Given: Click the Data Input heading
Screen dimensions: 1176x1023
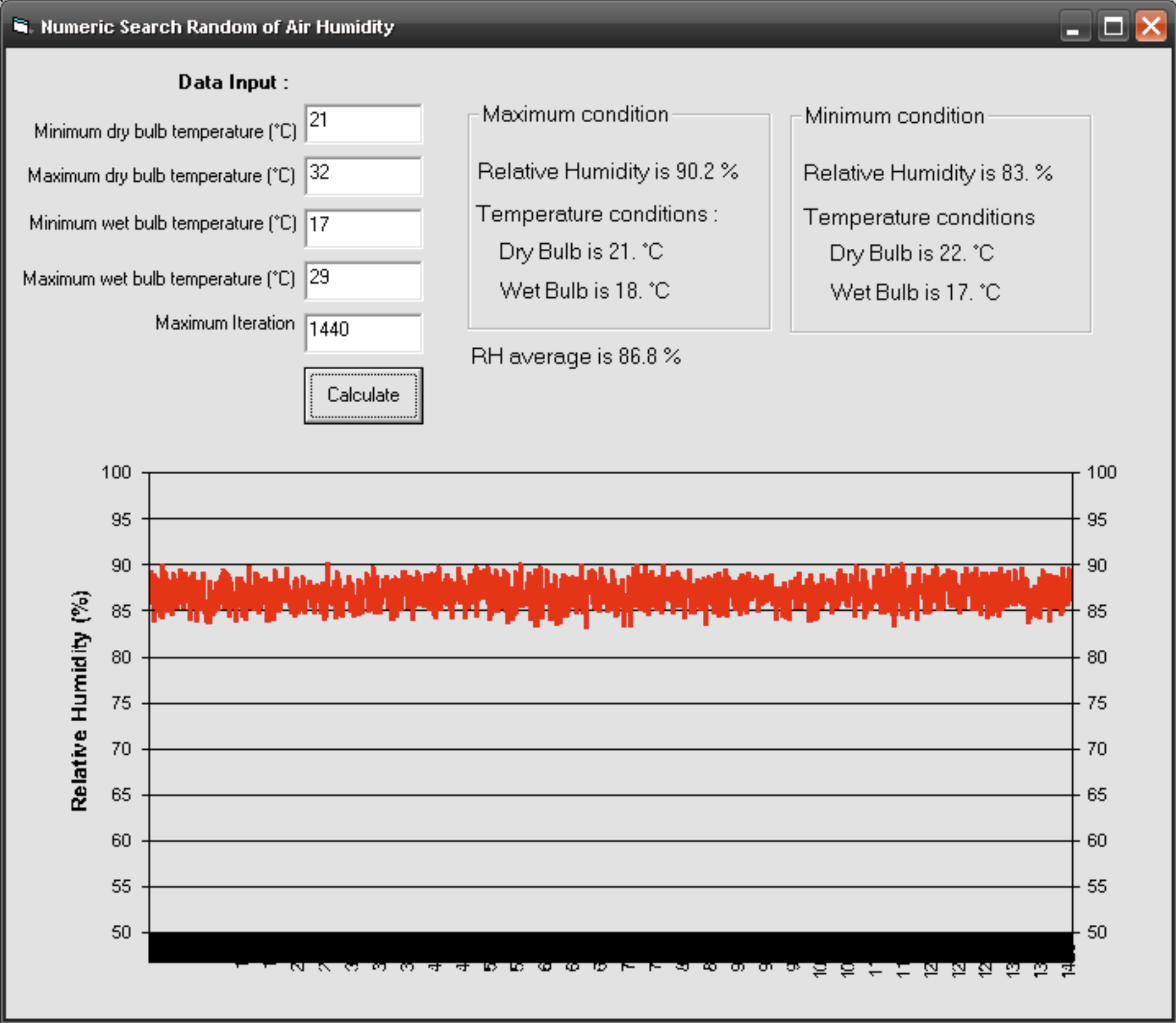Looking at the screenshot, I should pyautogui.click(x=233, y=82).
